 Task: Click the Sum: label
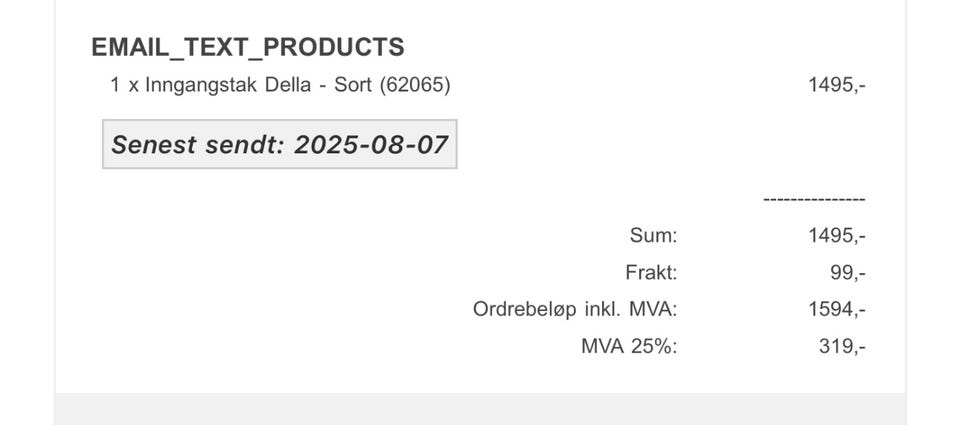click(653, 236)
